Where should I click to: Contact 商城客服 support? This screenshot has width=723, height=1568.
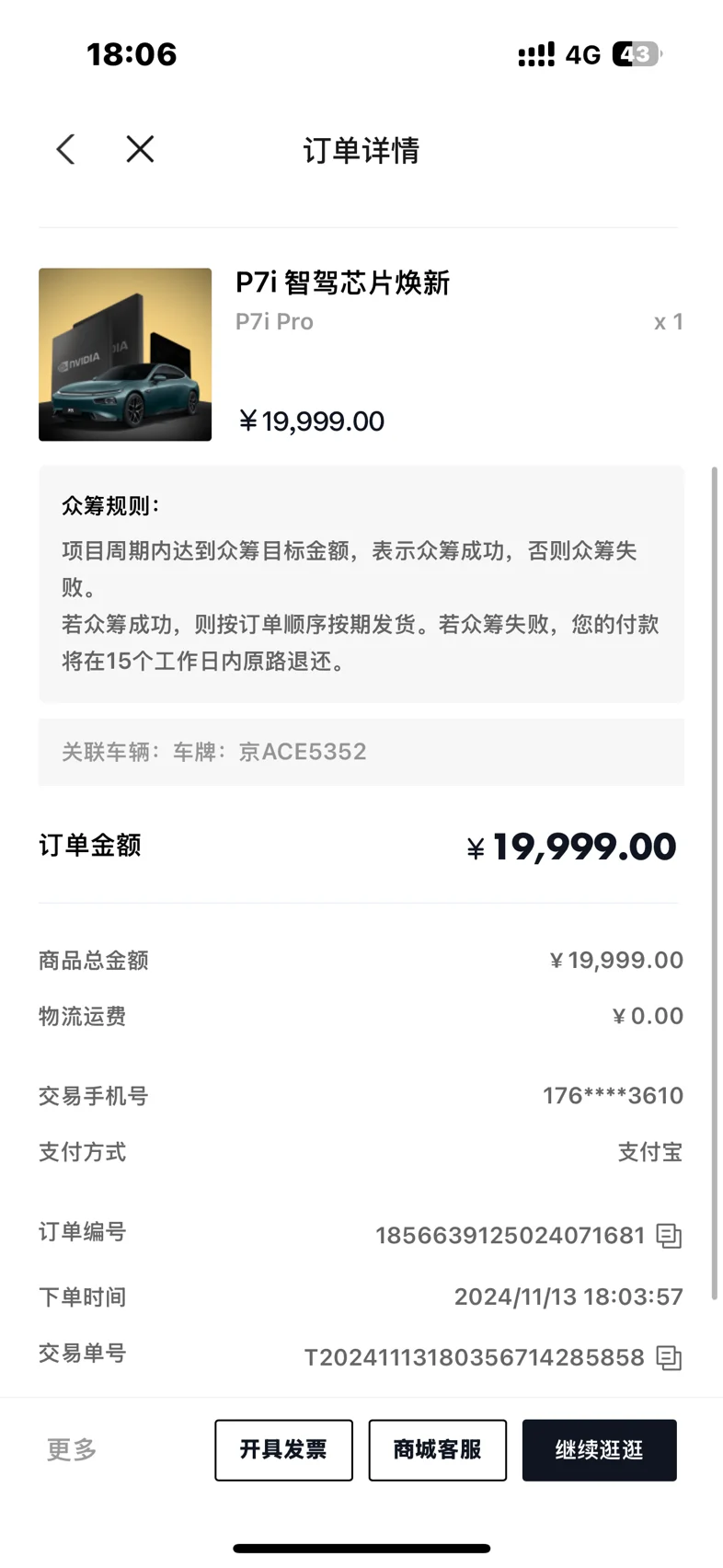point(437,1450)
